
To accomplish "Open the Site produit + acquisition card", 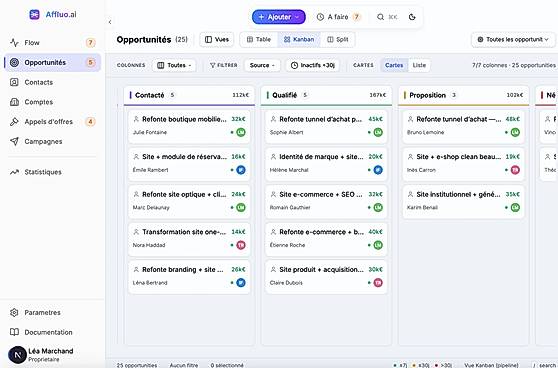I will pos(326,277).
